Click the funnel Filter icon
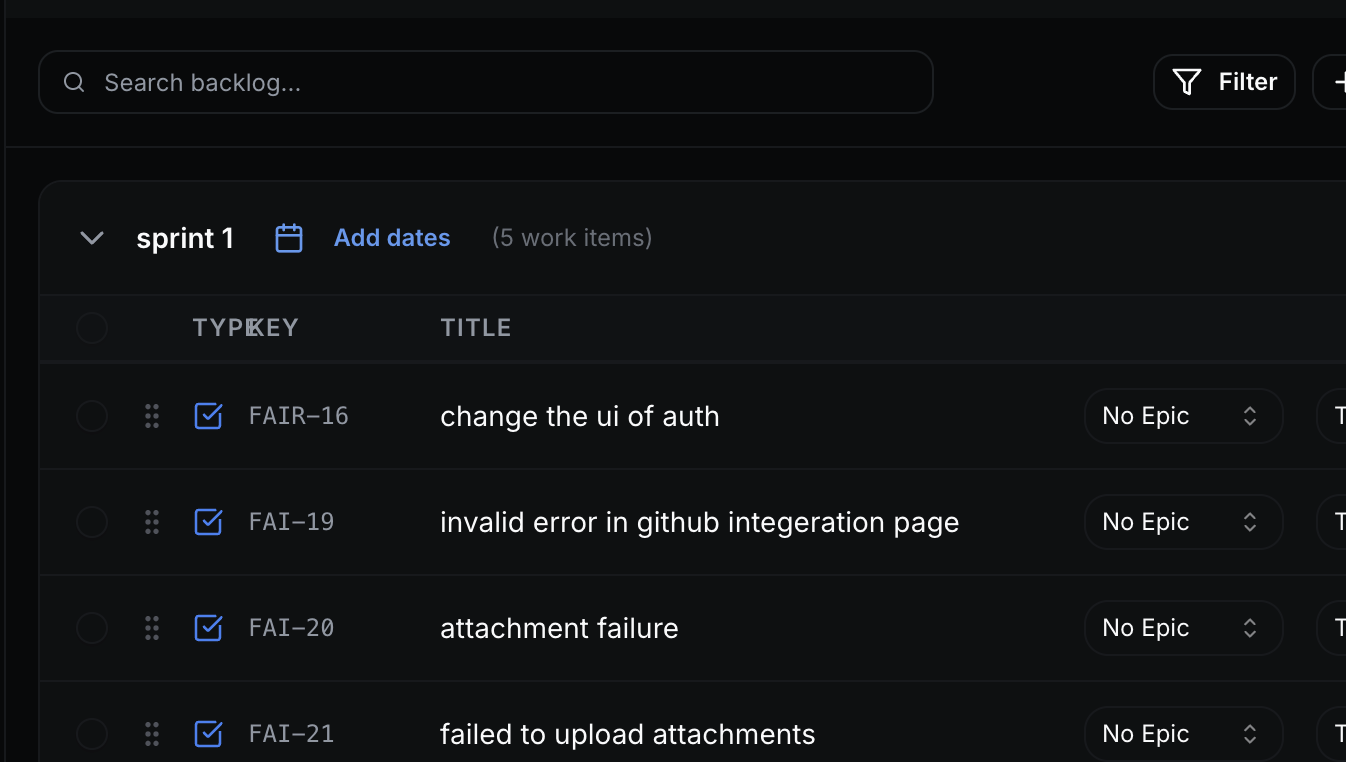 click(x=1187, y=82)
